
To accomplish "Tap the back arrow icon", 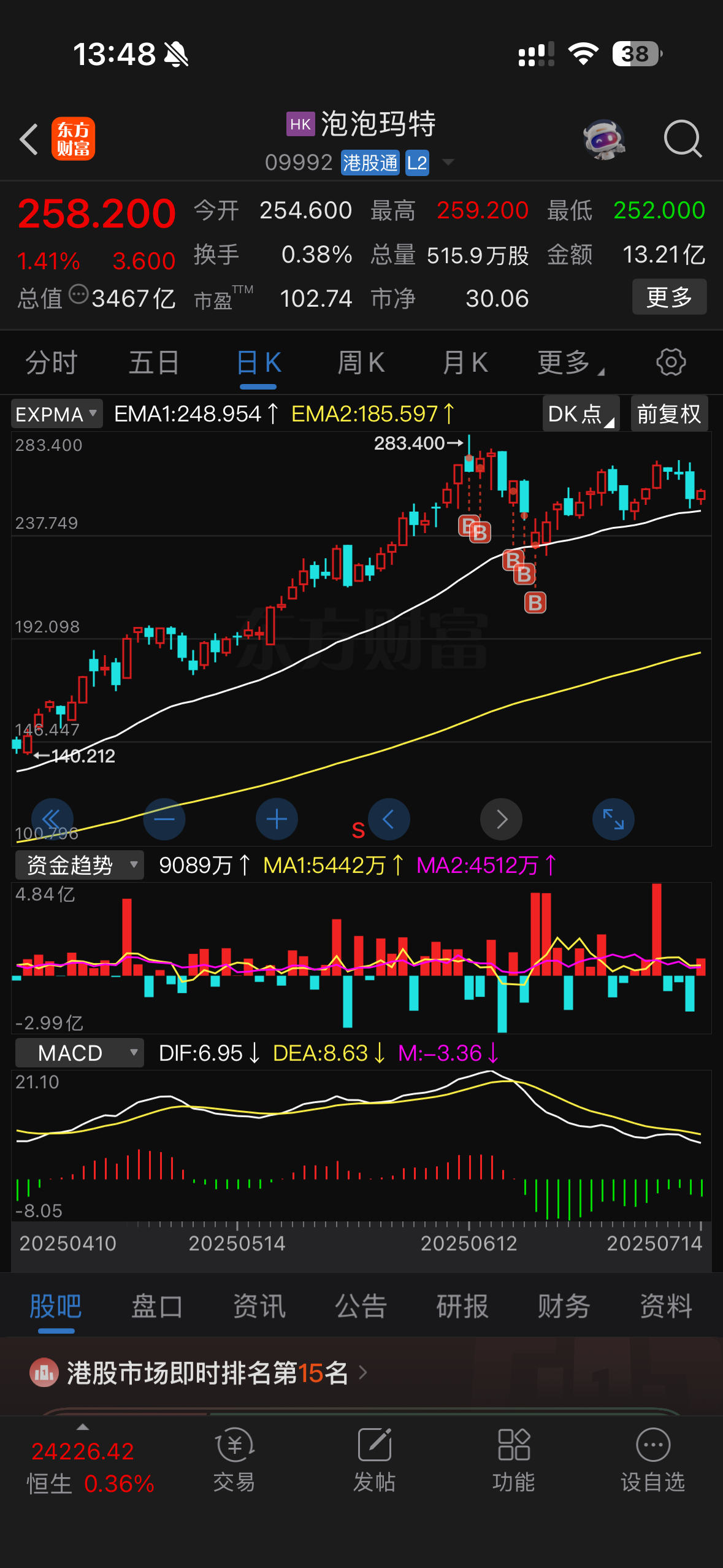I will 29,139.
